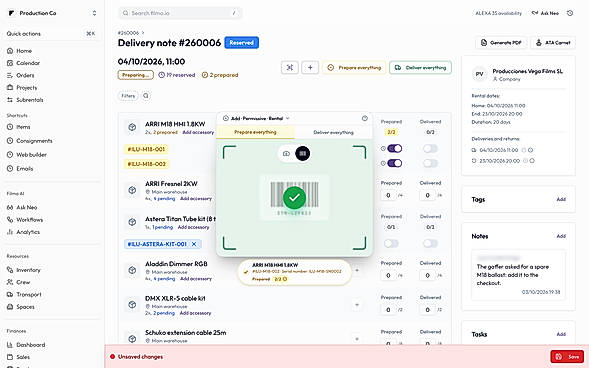Open Inventory under Resources
The image size is (589, 368).
click(24, 270)
